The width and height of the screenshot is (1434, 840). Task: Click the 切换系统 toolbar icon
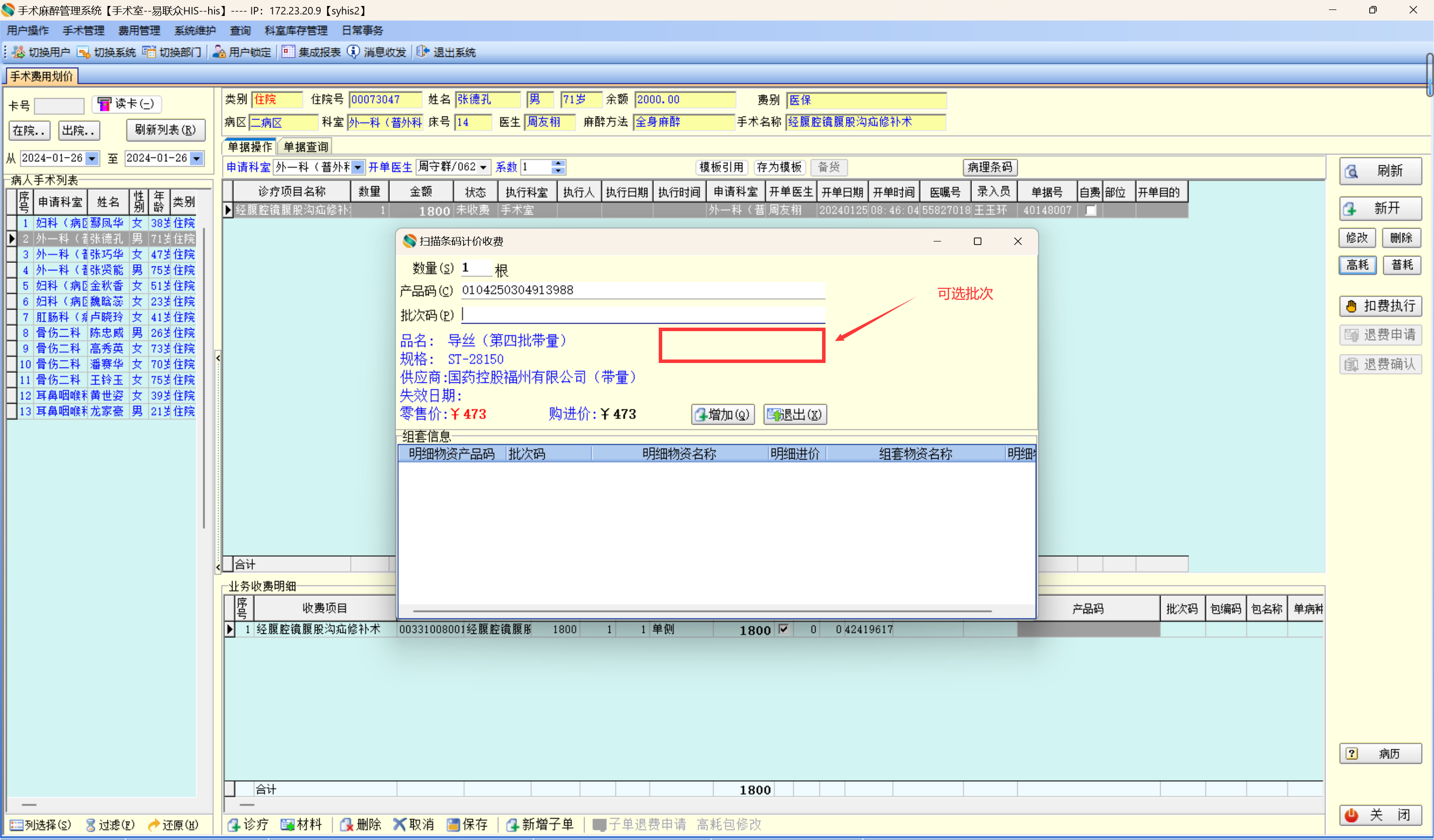point(84,52)
